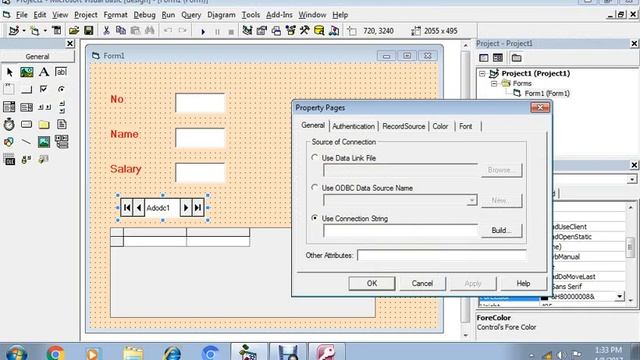Open the ODBC Data Source Name dropdown
The width and height of the screenshot is (640, 360).
472,200
